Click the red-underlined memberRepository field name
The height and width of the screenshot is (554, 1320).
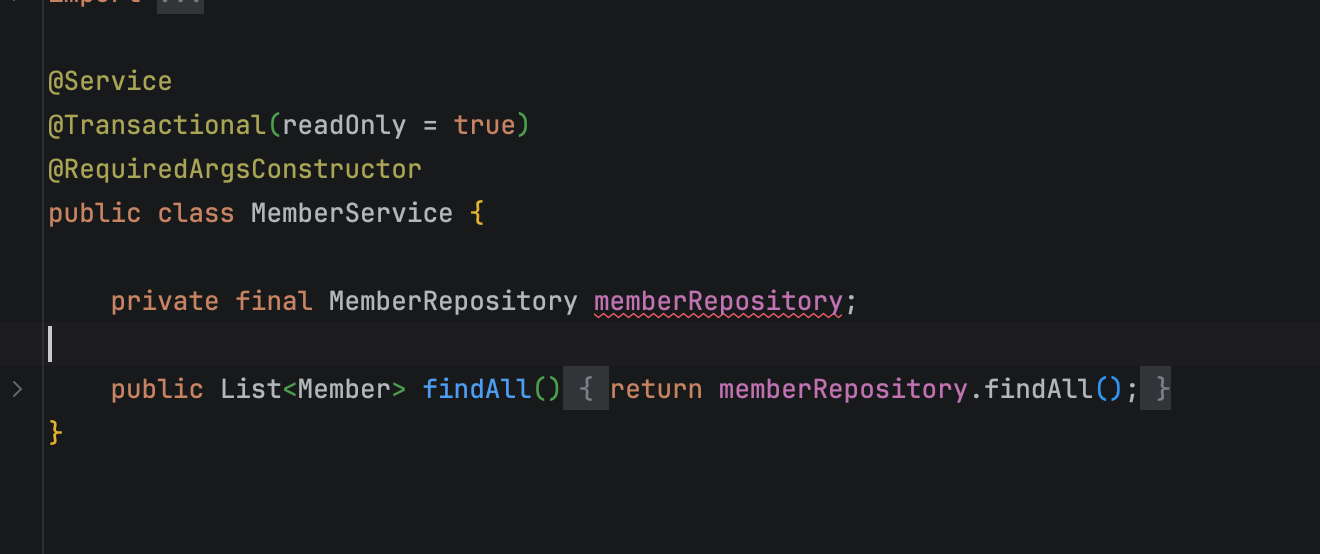718,301
